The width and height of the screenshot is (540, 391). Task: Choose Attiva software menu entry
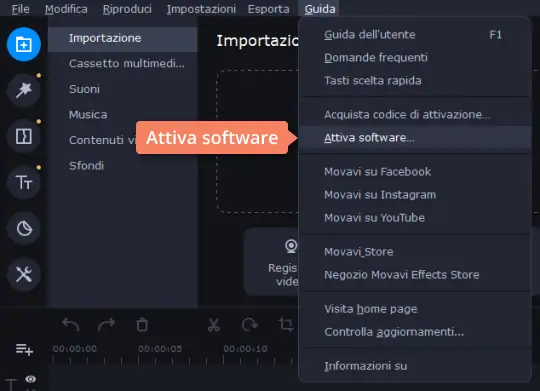[x=415, y=138]
